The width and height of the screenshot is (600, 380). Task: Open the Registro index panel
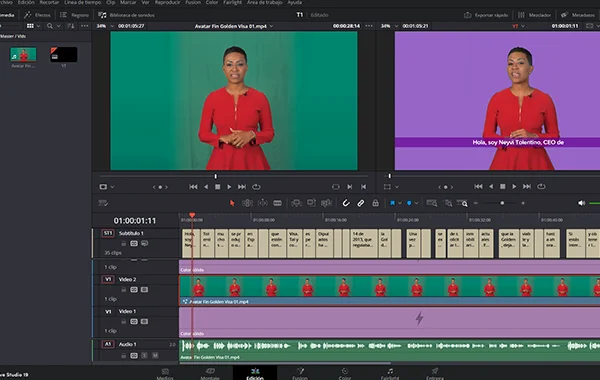tap(74, 15)
